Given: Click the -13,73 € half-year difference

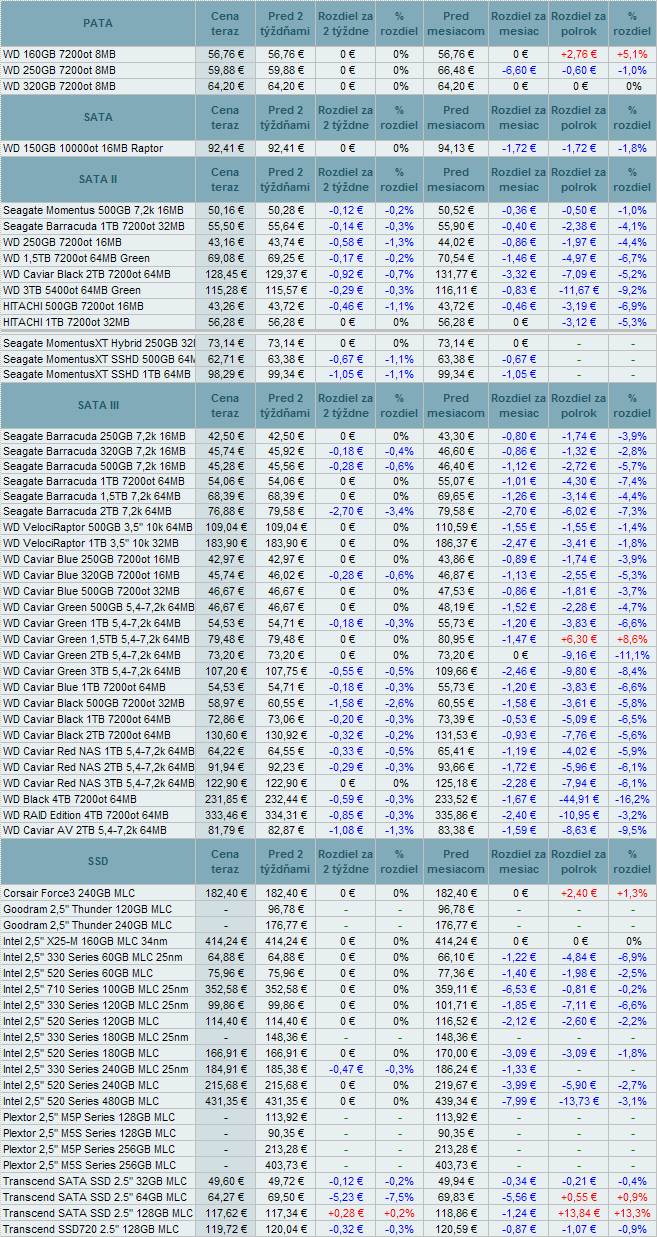Looking at the screenshot, I should pyautogui.click(x=578, y=1101).
